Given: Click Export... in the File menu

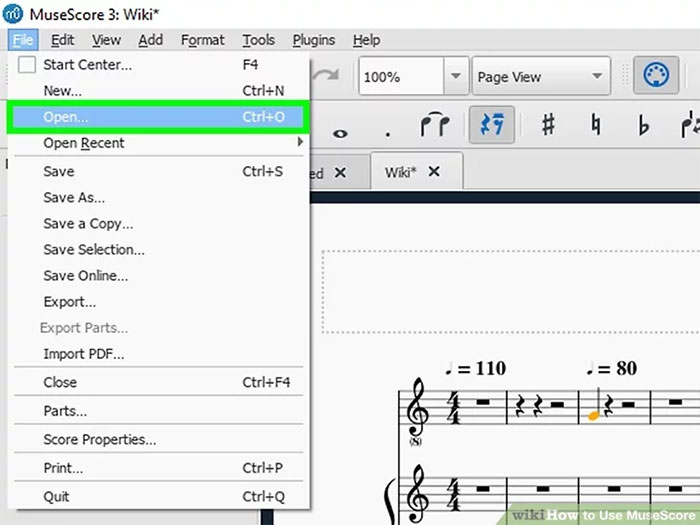Looking at the screenshot, I should (70, 302).
